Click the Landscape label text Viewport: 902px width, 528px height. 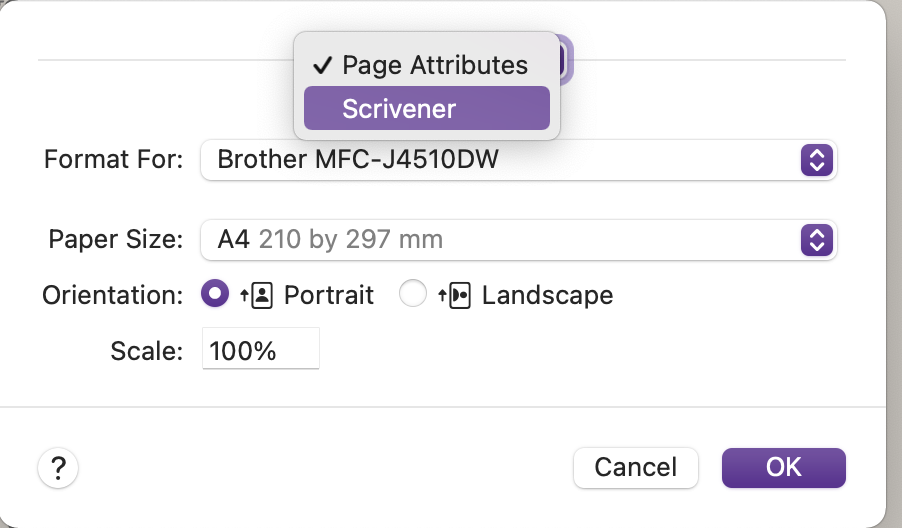(x=548, y=296)
